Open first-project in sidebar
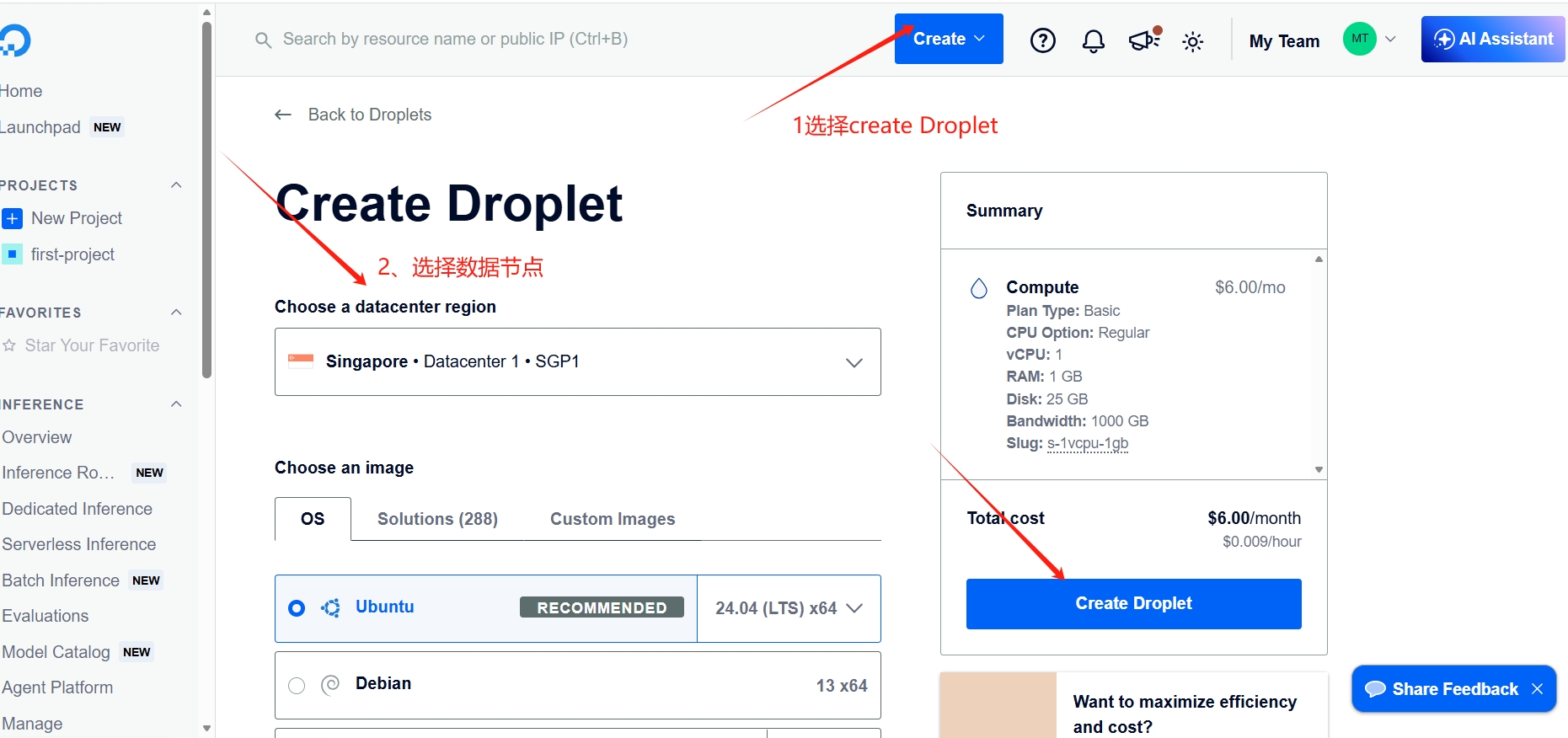This screenshot has width=1568, height=738. click(72, 254)
